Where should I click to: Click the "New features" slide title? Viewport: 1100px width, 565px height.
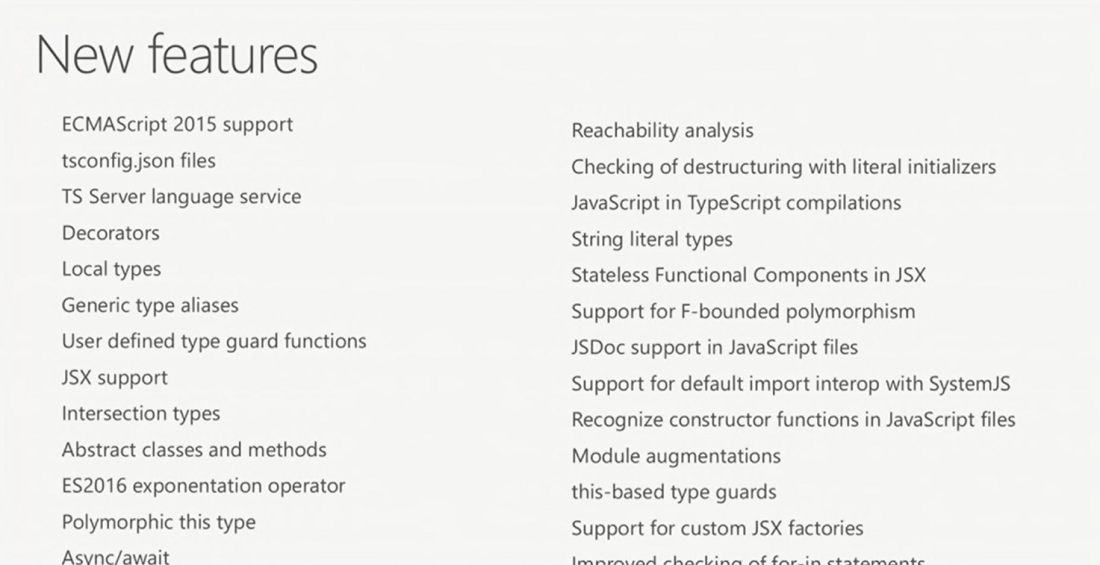pos(176,55)
